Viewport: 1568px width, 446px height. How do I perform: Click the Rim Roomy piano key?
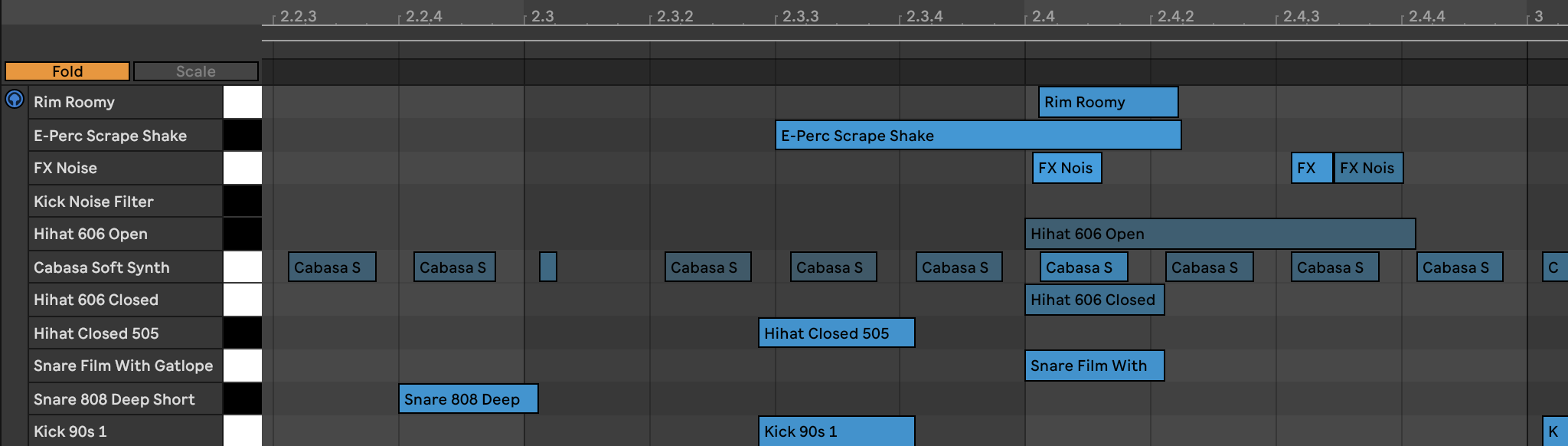click(x=243, y=102)
